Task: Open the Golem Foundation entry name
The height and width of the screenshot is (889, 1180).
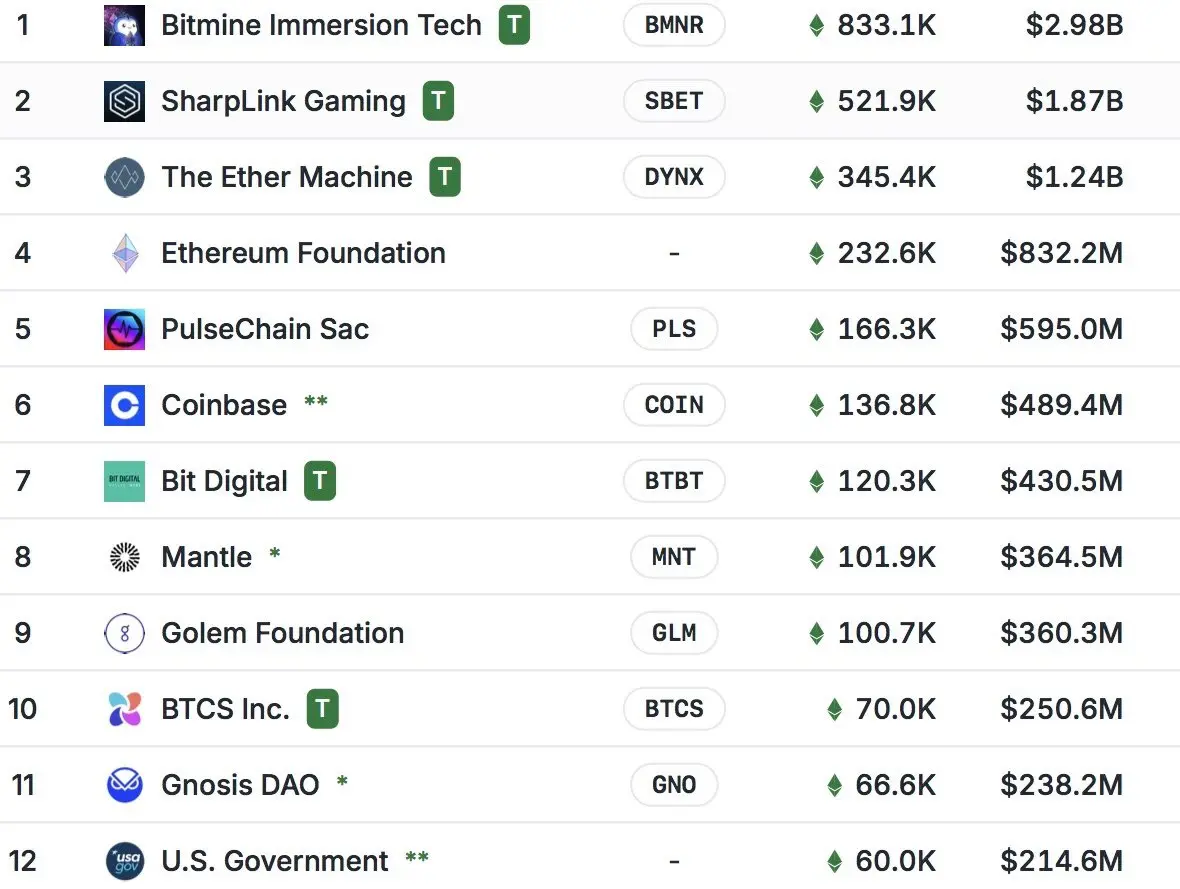Action: (x=283, y=633)
